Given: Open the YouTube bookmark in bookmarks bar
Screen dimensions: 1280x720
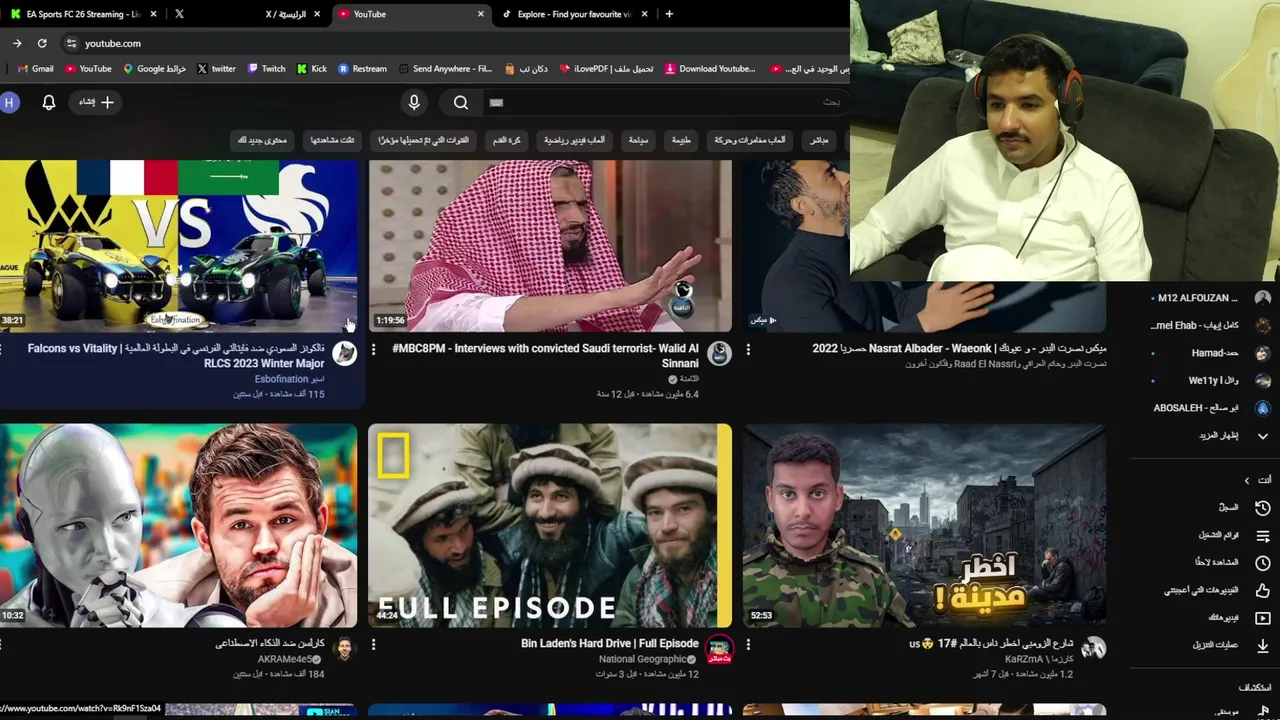Looking at the screenshot, I should point(88,69).
